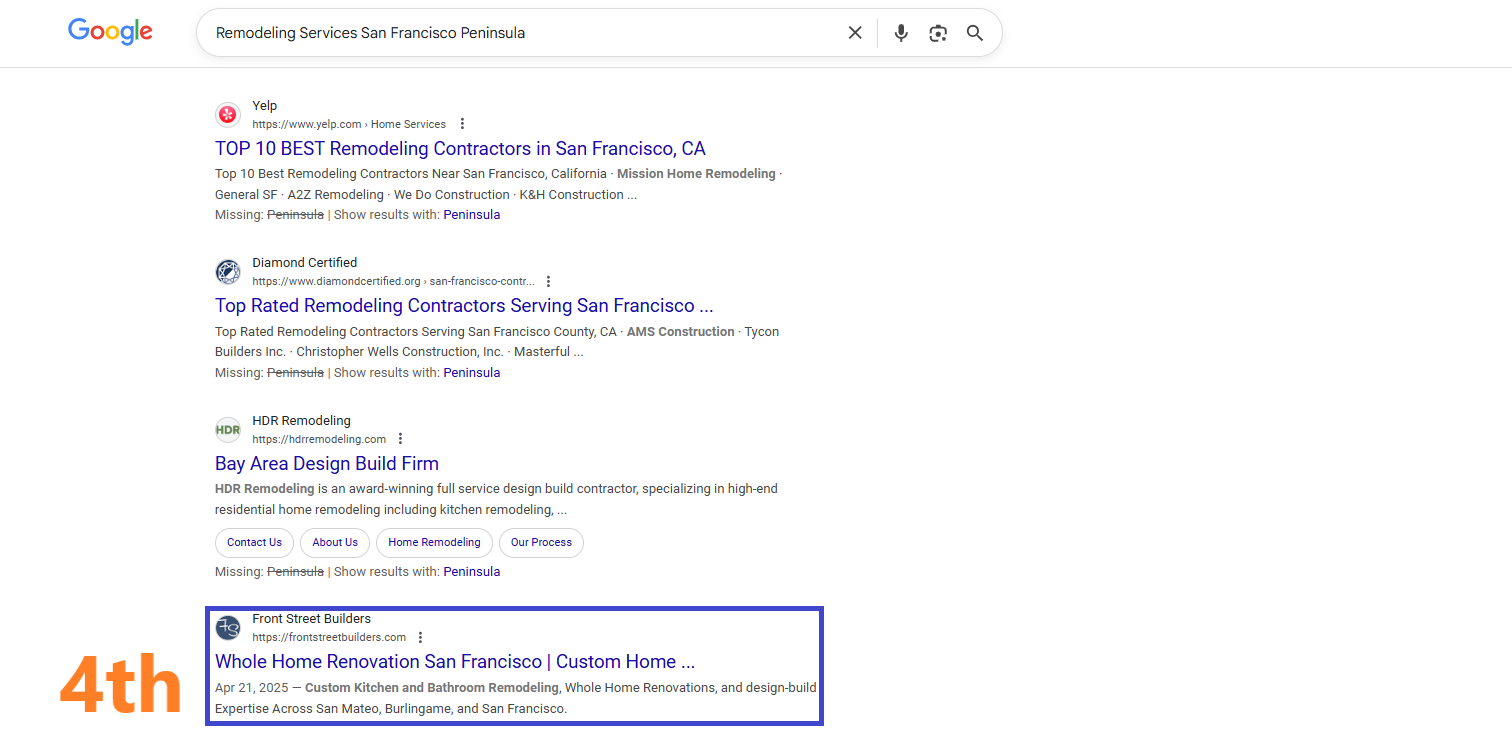Open more options for Yelp result
This screenshot has height=741, width=1512.
point(462,124)
